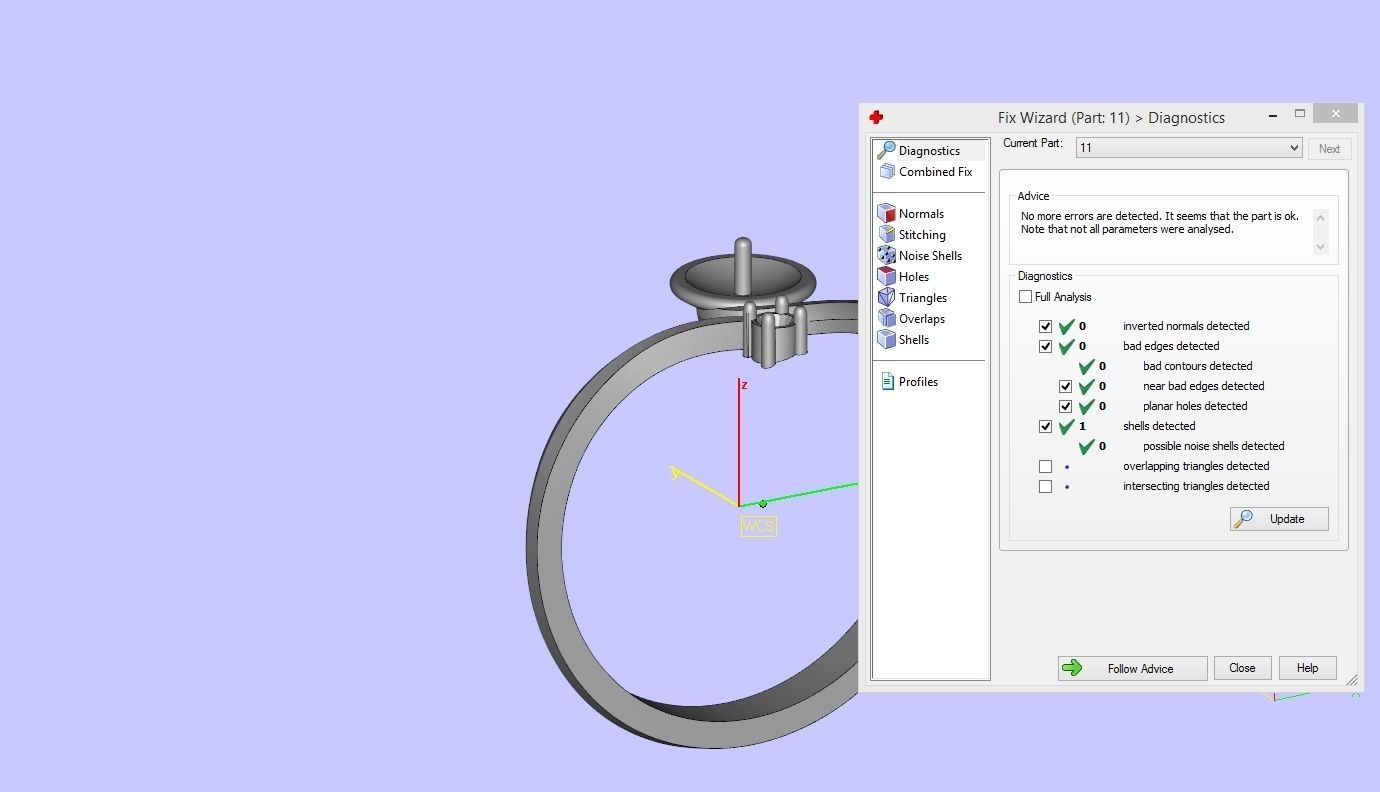Open the Normals page label

point(921,213)
